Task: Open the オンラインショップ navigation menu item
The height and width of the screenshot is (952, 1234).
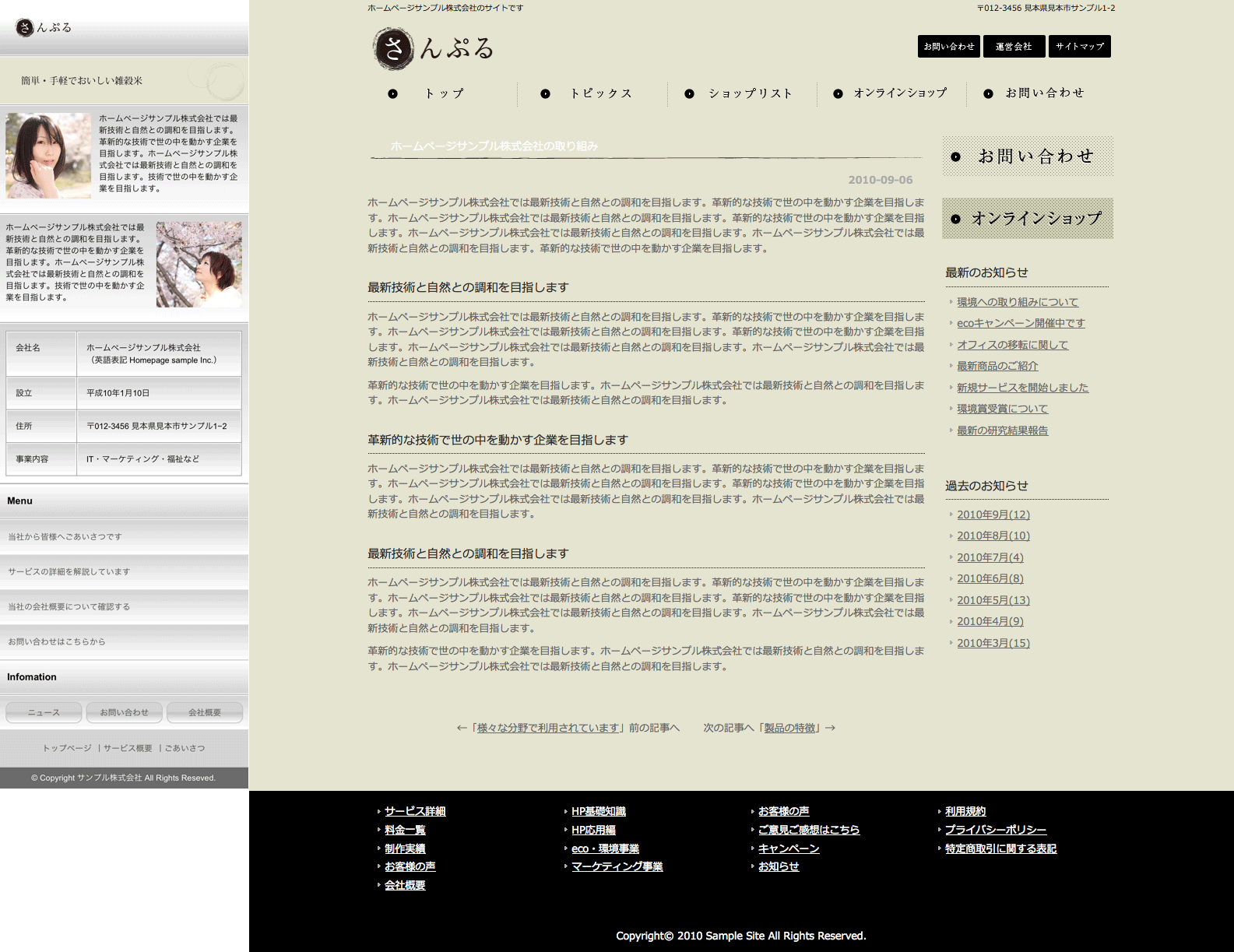Action: coord(900,93)
